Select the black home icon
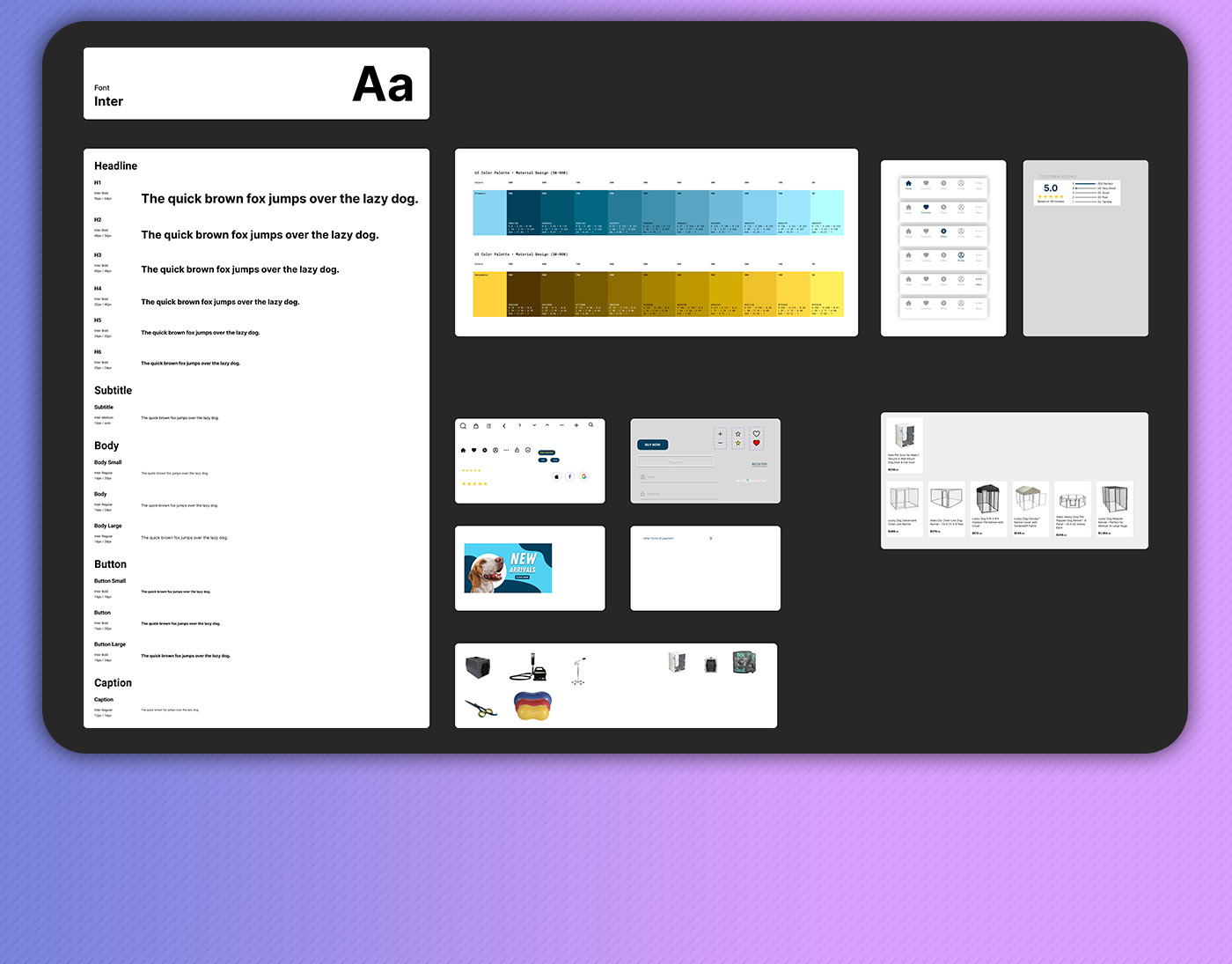This screenshot has height=964, width=1232. coord(463,450)
